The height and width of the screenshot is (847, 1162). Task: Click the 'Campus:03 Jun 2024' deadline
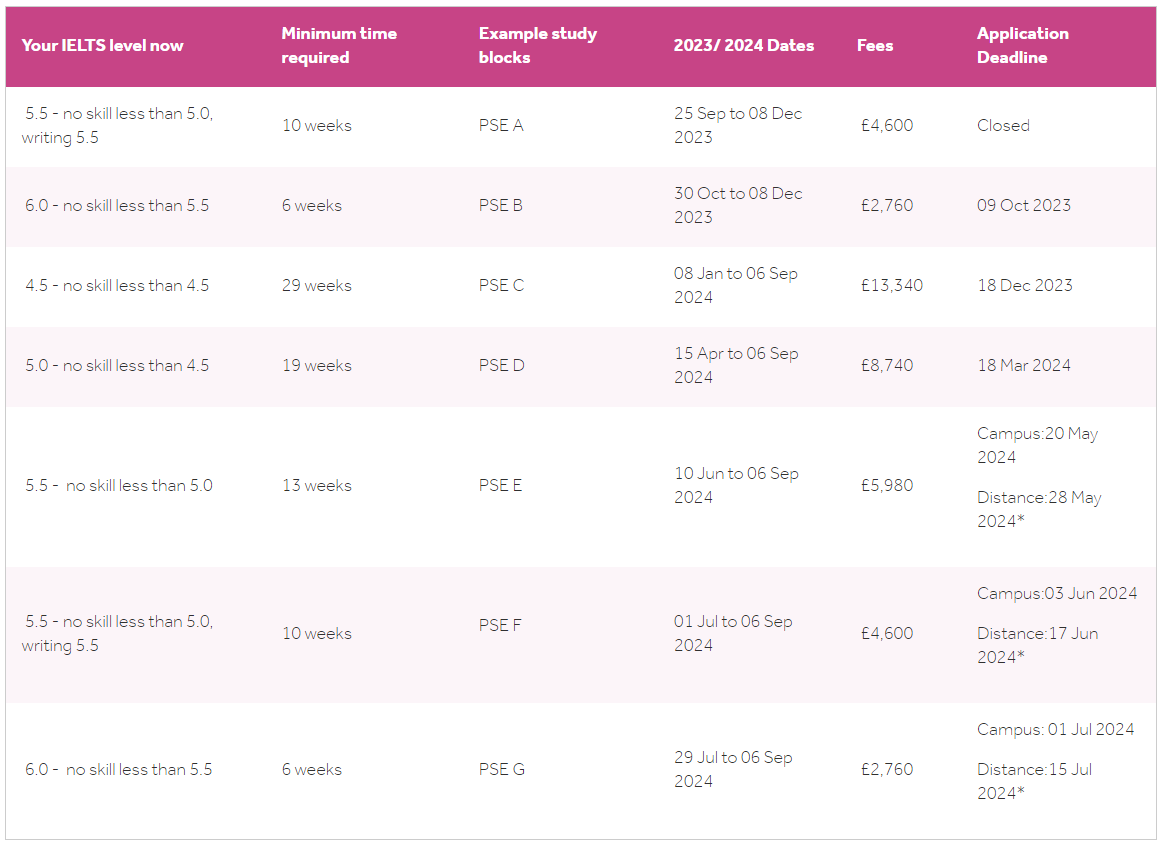1057,594
